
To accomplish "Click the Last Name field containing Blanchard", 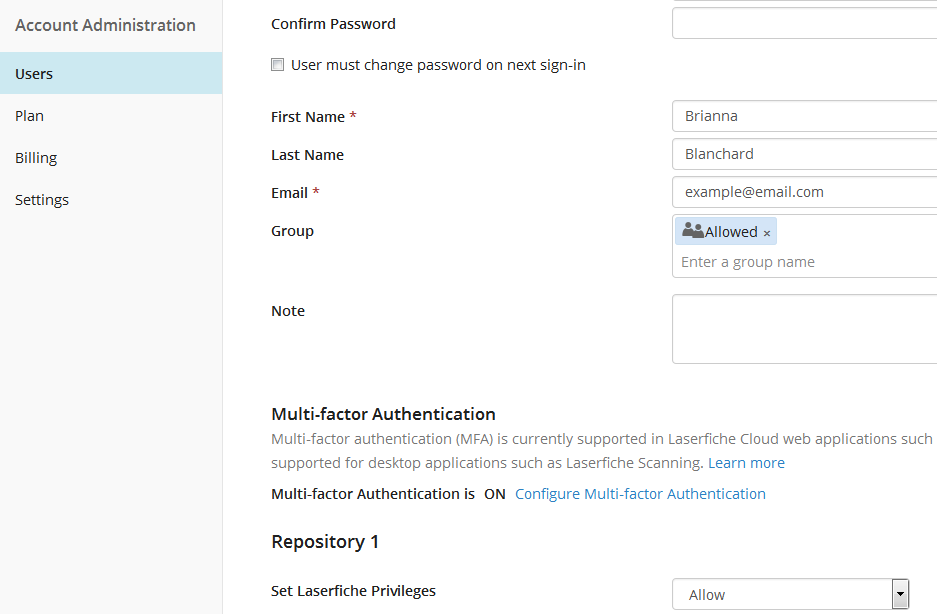I will click(804, 154).
